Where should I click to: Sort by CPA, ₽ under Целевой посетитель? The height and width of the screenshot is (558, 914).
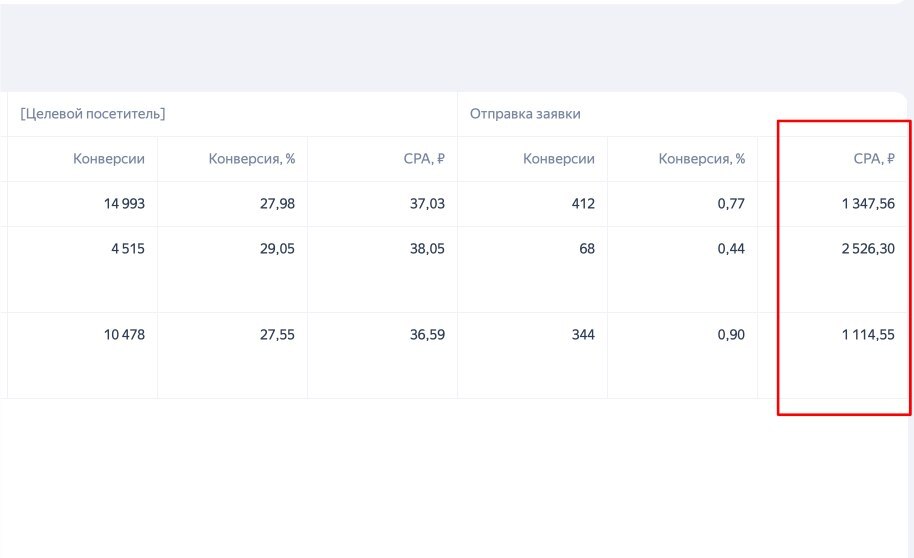[x=426, y=159]
